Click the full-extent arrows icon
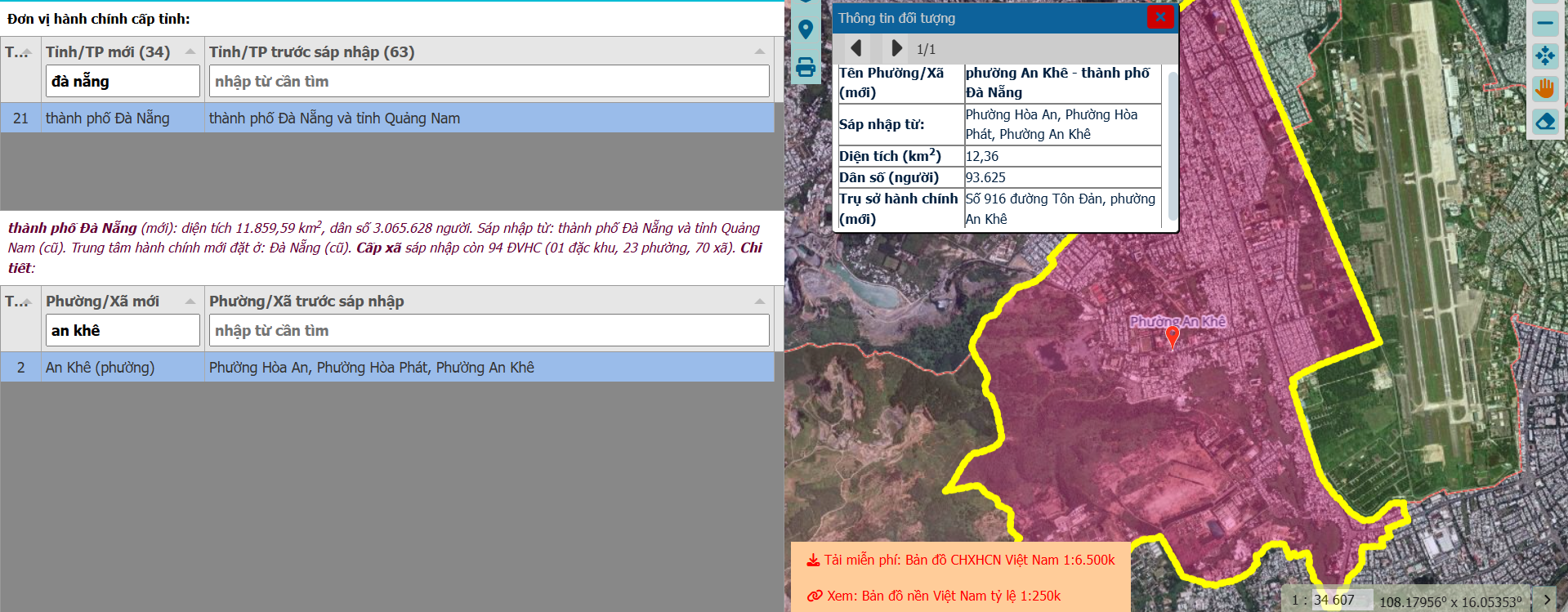This screenshot has height=612, width=1568. pyautogui.click(x=1545, y=56)
